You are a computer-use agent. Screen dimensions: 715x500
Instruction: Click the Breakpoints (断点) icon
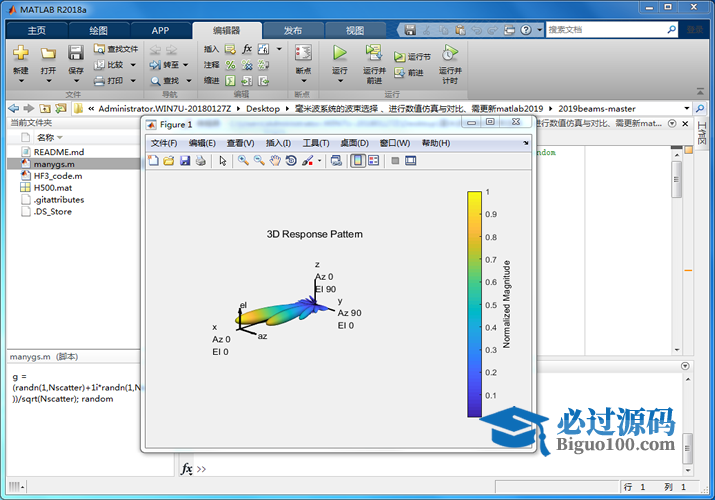[x=303, y=54]
